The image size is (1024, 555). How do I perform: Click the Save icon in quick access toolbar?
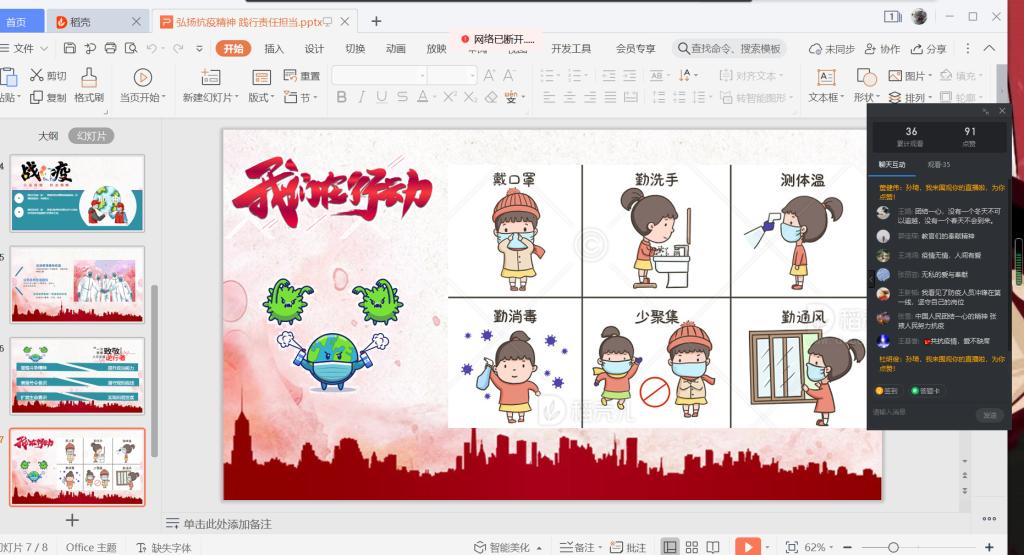69,48
